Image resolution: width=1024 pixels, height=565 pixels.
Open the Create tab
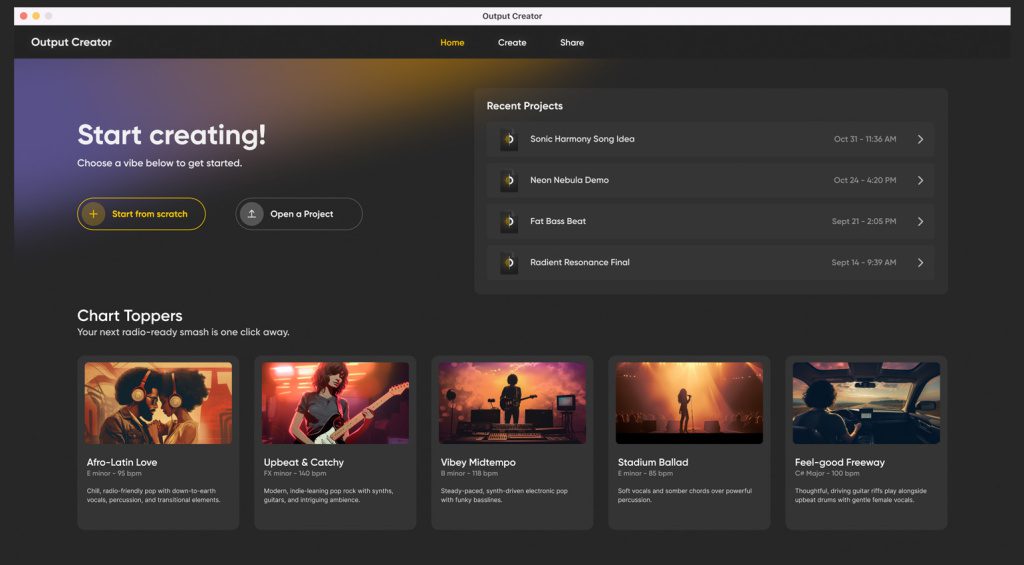[x=512, y=43]
